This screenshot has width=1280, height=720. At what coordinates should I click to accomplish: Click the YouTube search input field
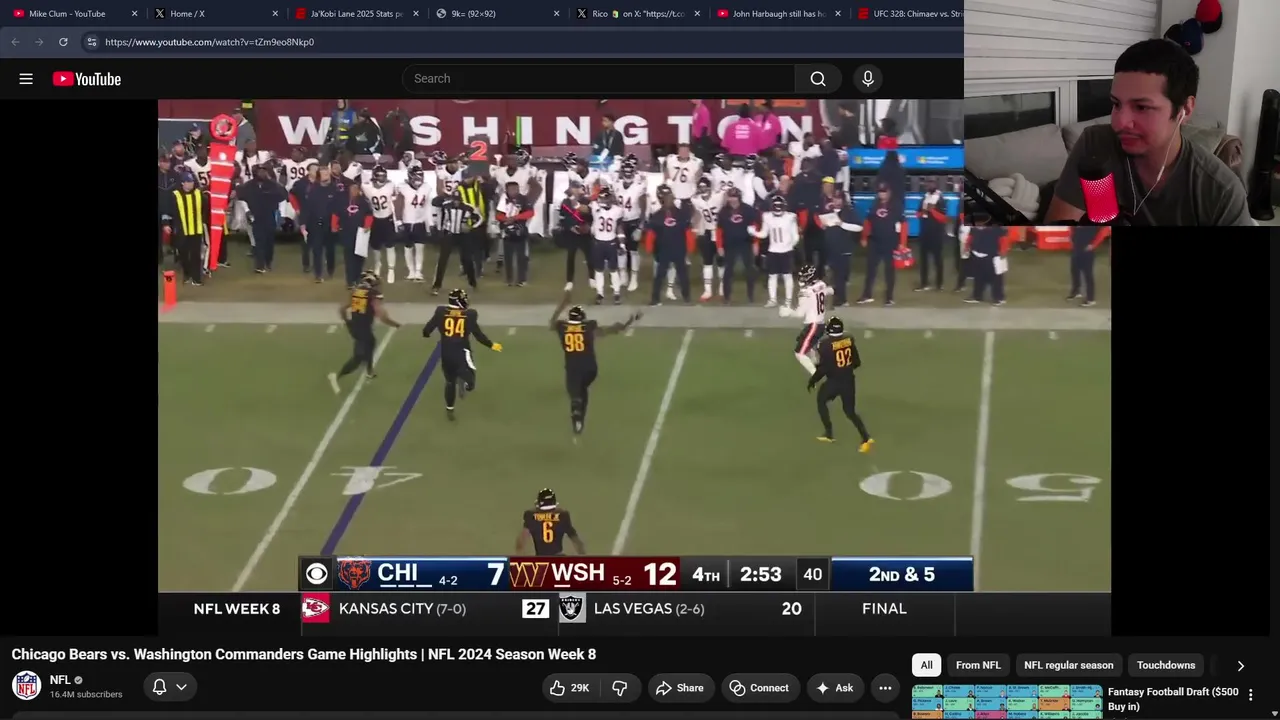[598, 79]
